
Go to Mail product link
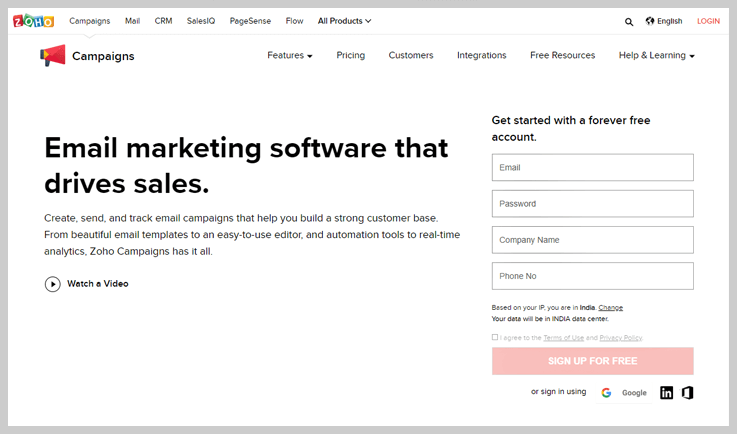pos(132,21)
